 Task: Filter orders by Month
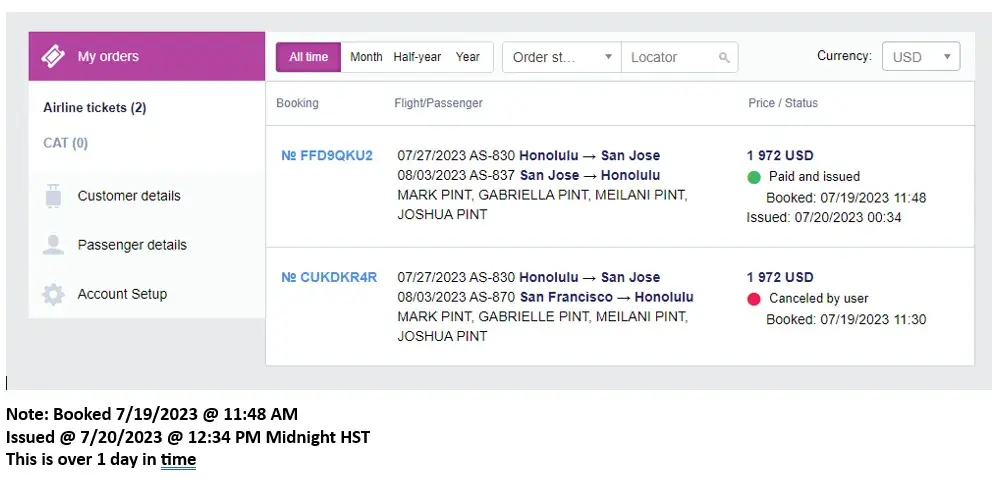pyautogui.click(x=366, y=57)
